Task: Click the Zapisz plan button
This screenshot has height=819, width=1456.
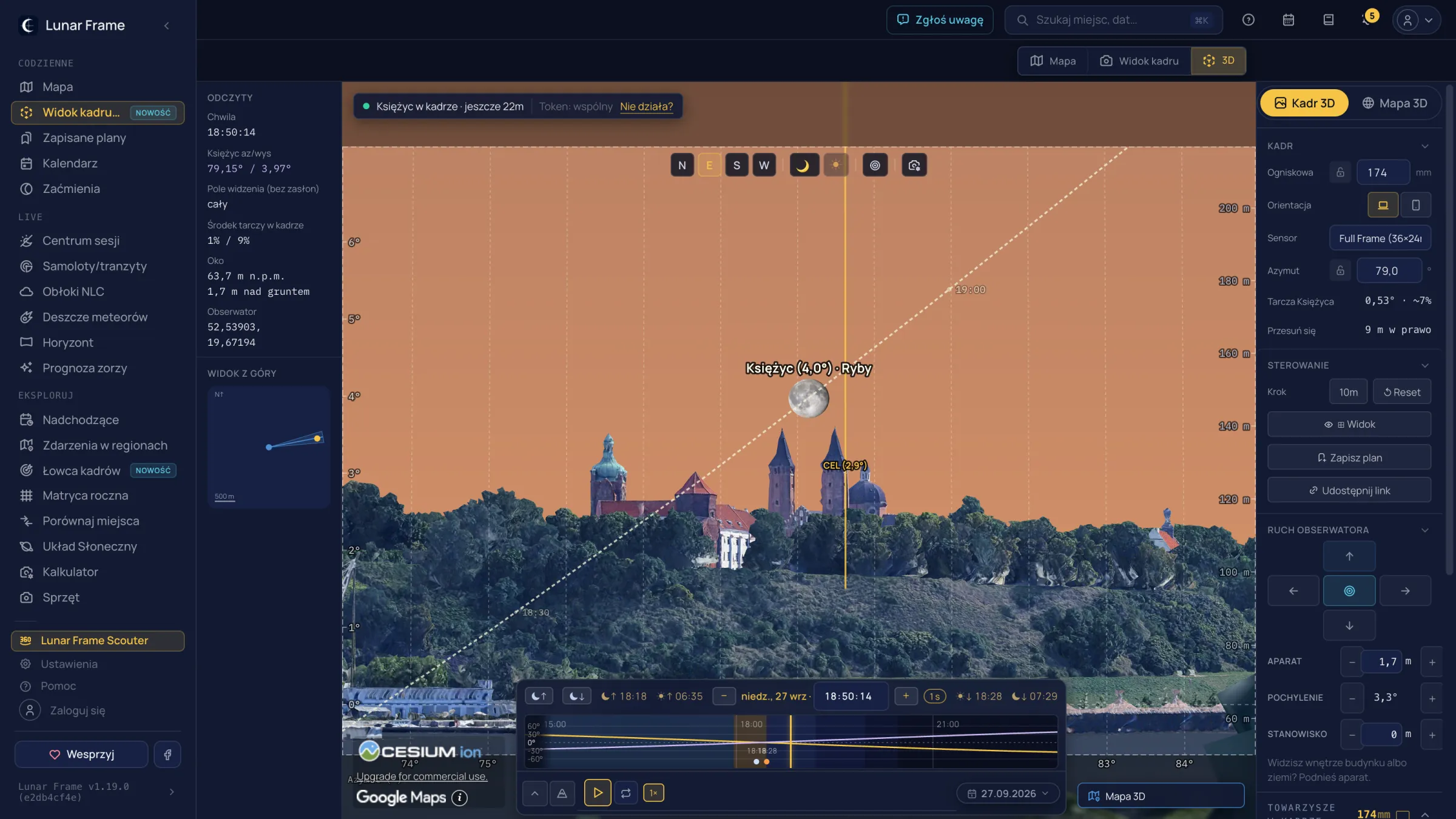Action: (x=1349, y=457)
